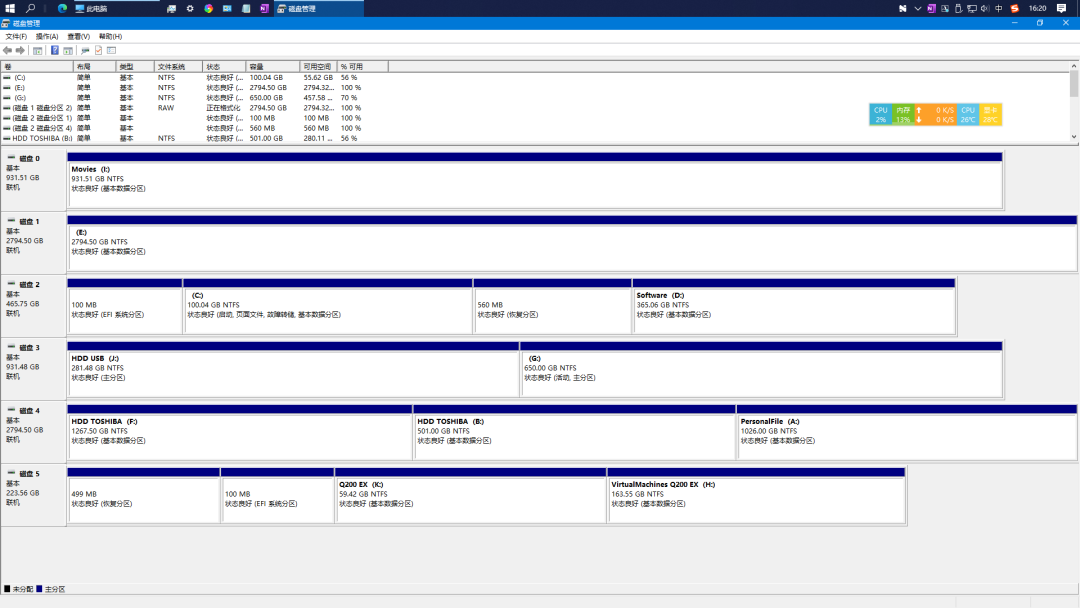This screenshot has height=608, width=1080.
Task: Select the HDD TOSHIBA (B:) volume row
Action: click(40, 138)
